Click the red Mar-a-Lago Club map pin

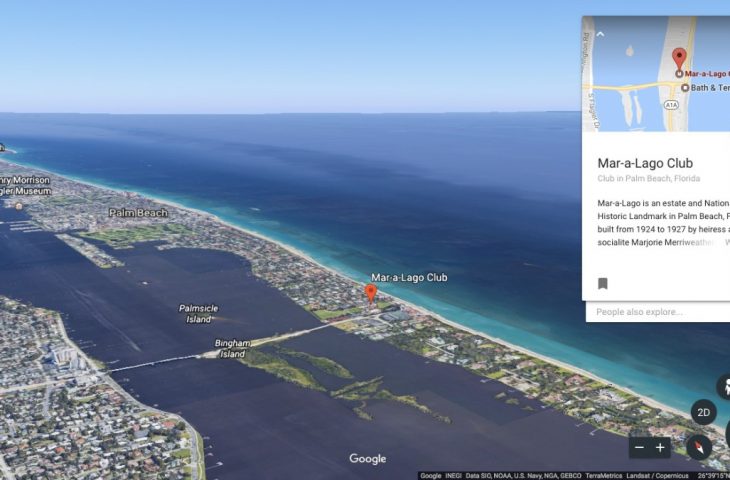pyautogui.click(x=371, y=294)
